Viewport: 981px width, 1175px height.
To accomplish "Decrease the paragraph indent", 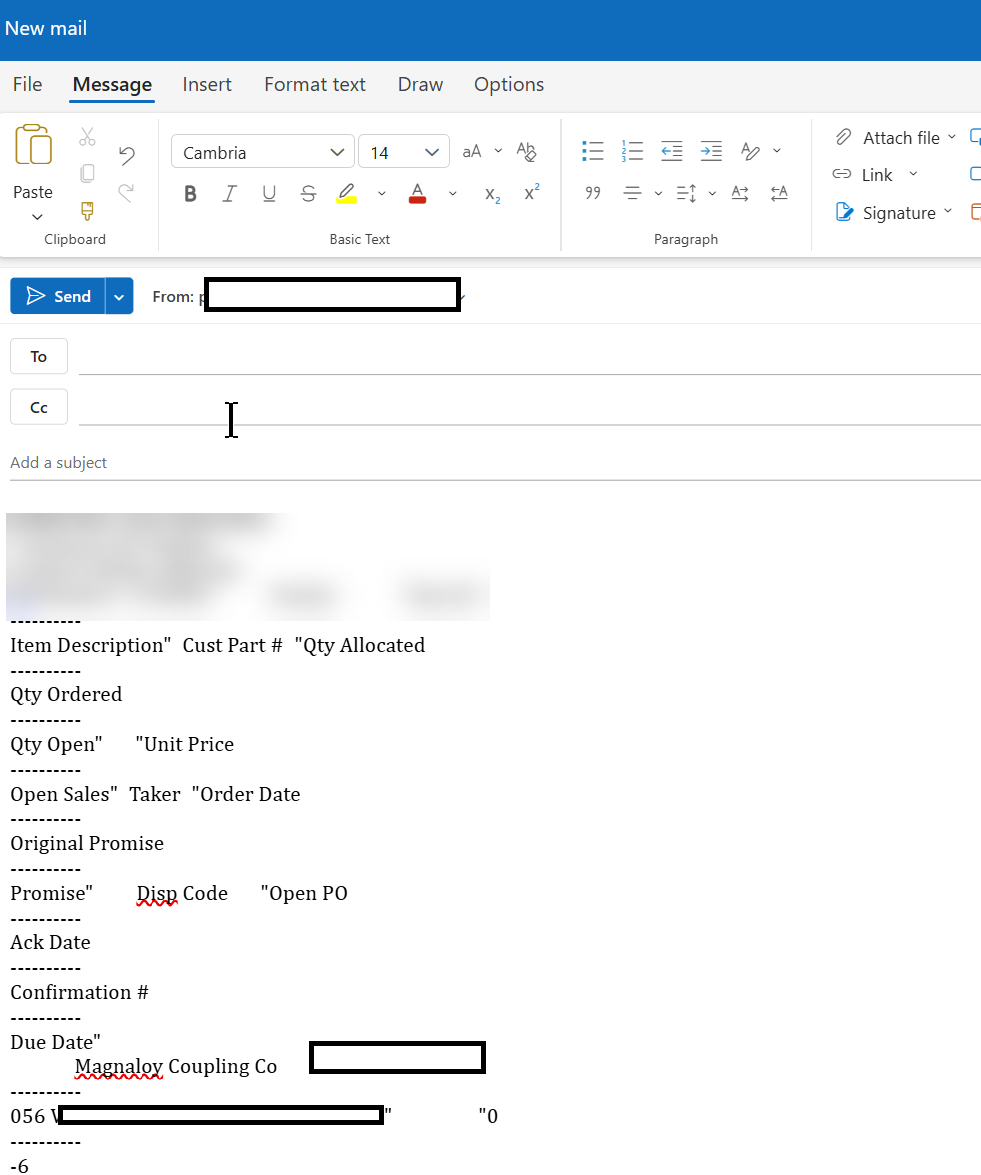I will 671,151.
